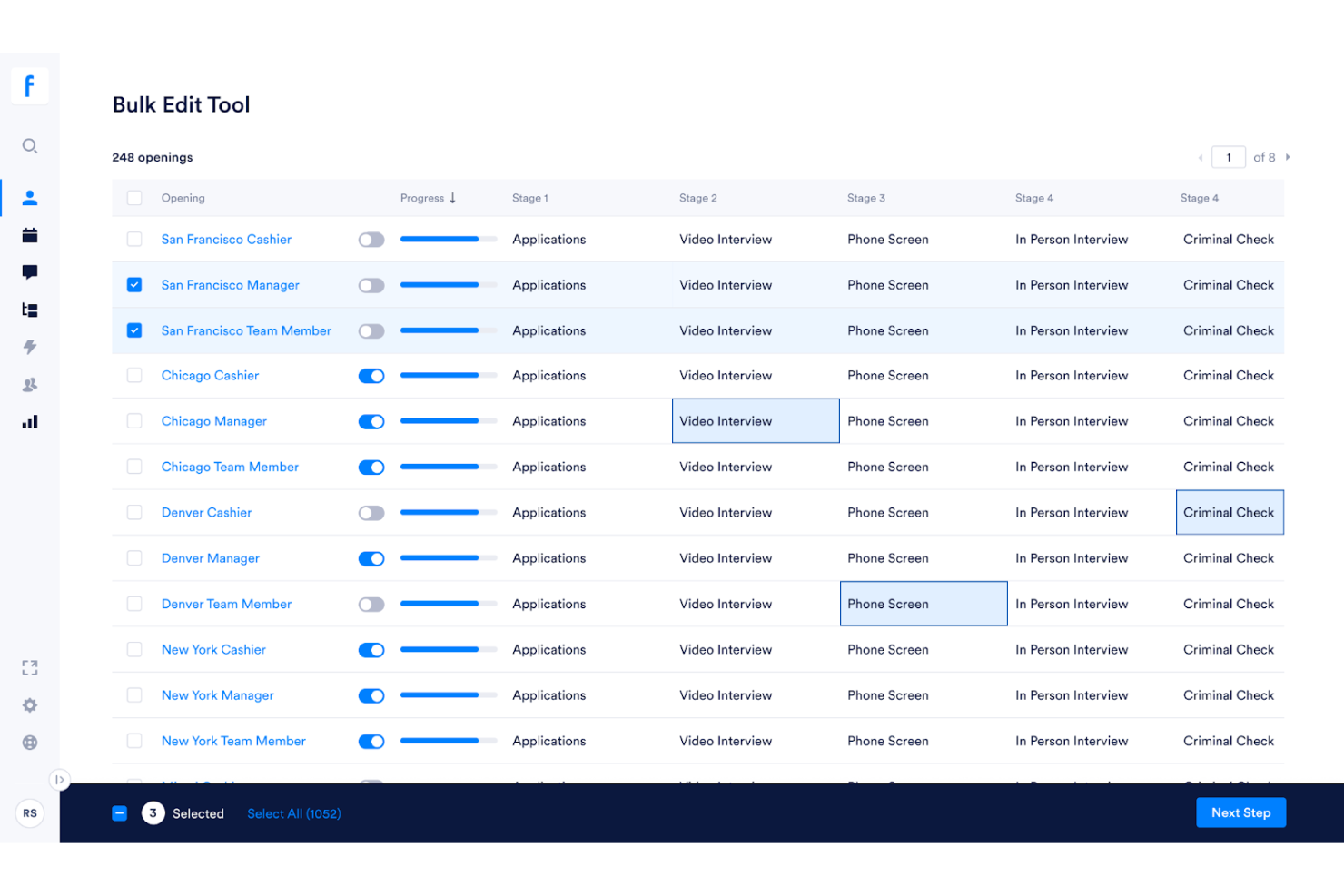This screenshot has height=896, width=1344.
Task: Check the Denver Manager row checkbox
Action: coord(134,558)
